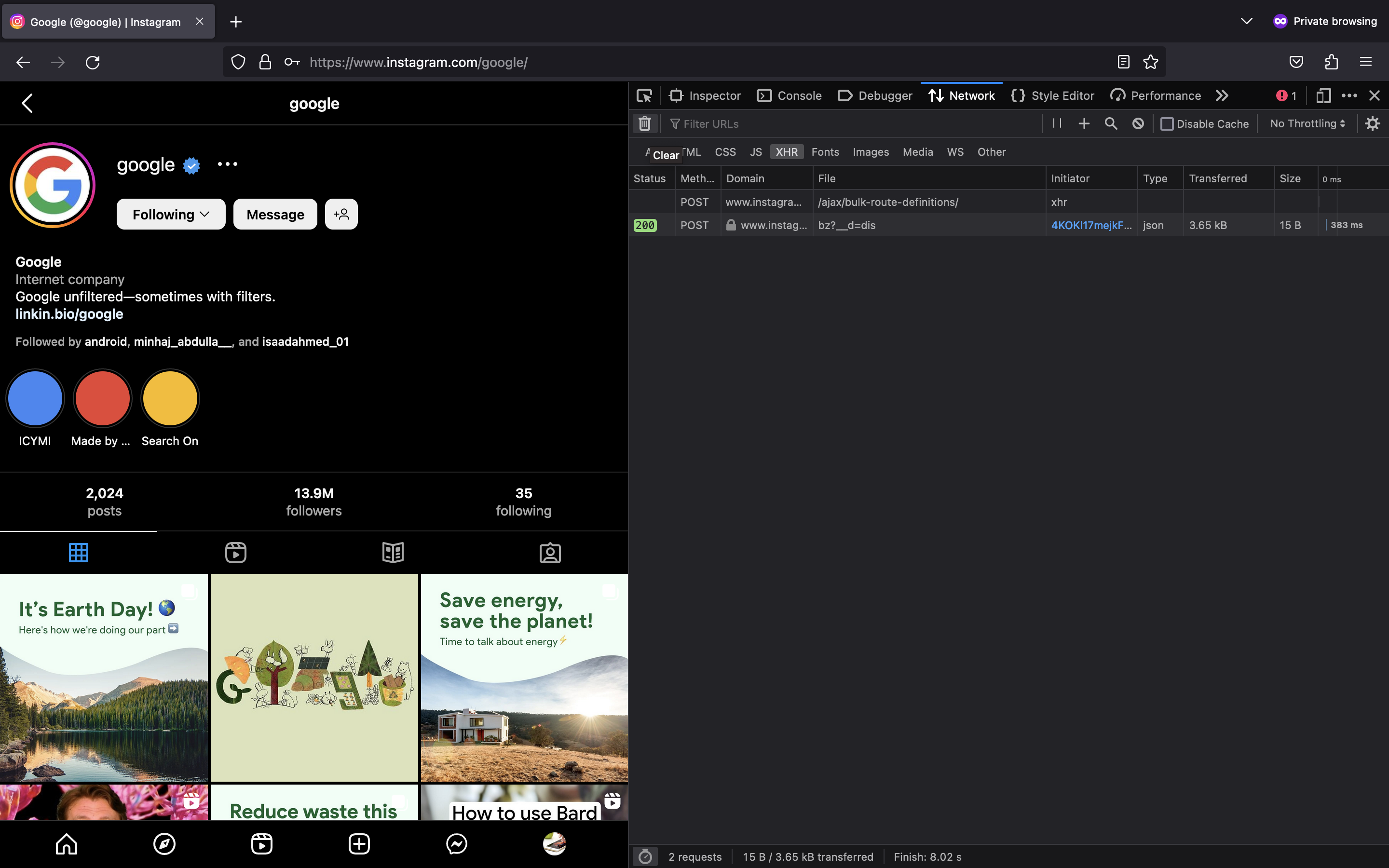Open No Throttling dropdown
The width and height of the screenshot is (1389, 868).
point(1307,123)
